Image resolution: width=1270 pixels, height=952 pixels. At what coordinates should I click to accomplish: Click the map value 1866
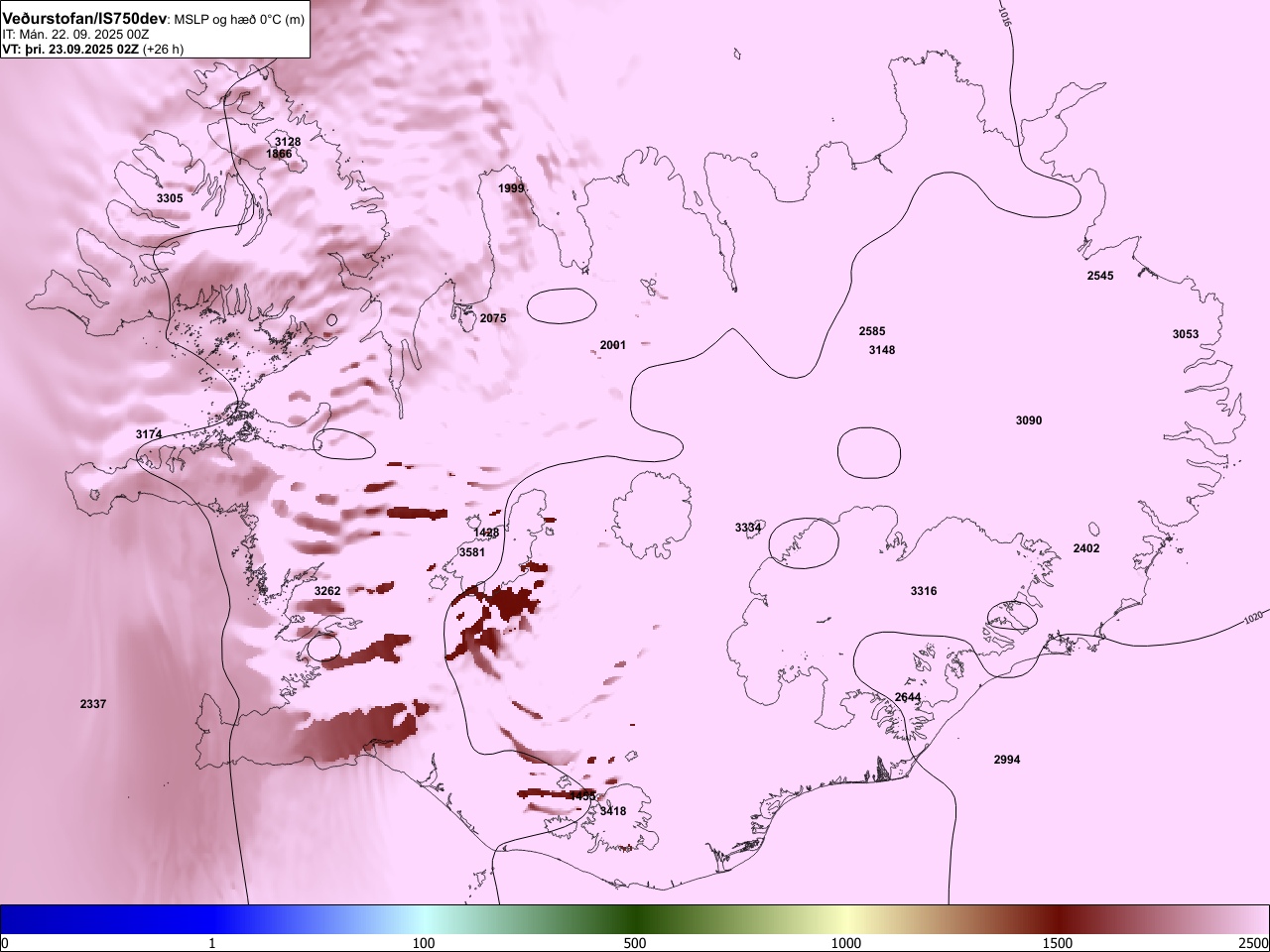279,154
